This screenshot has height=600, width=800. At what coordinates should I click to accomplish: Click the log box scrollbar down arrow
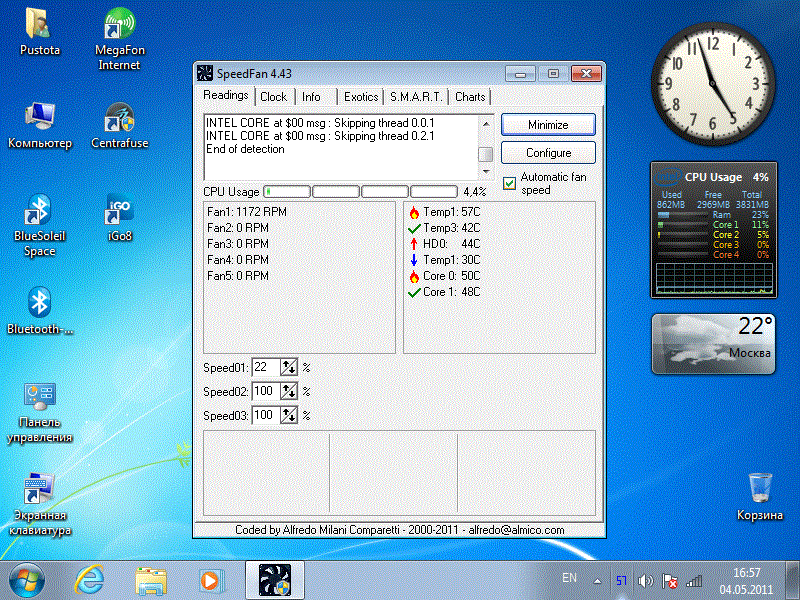(x=485, y=172)
